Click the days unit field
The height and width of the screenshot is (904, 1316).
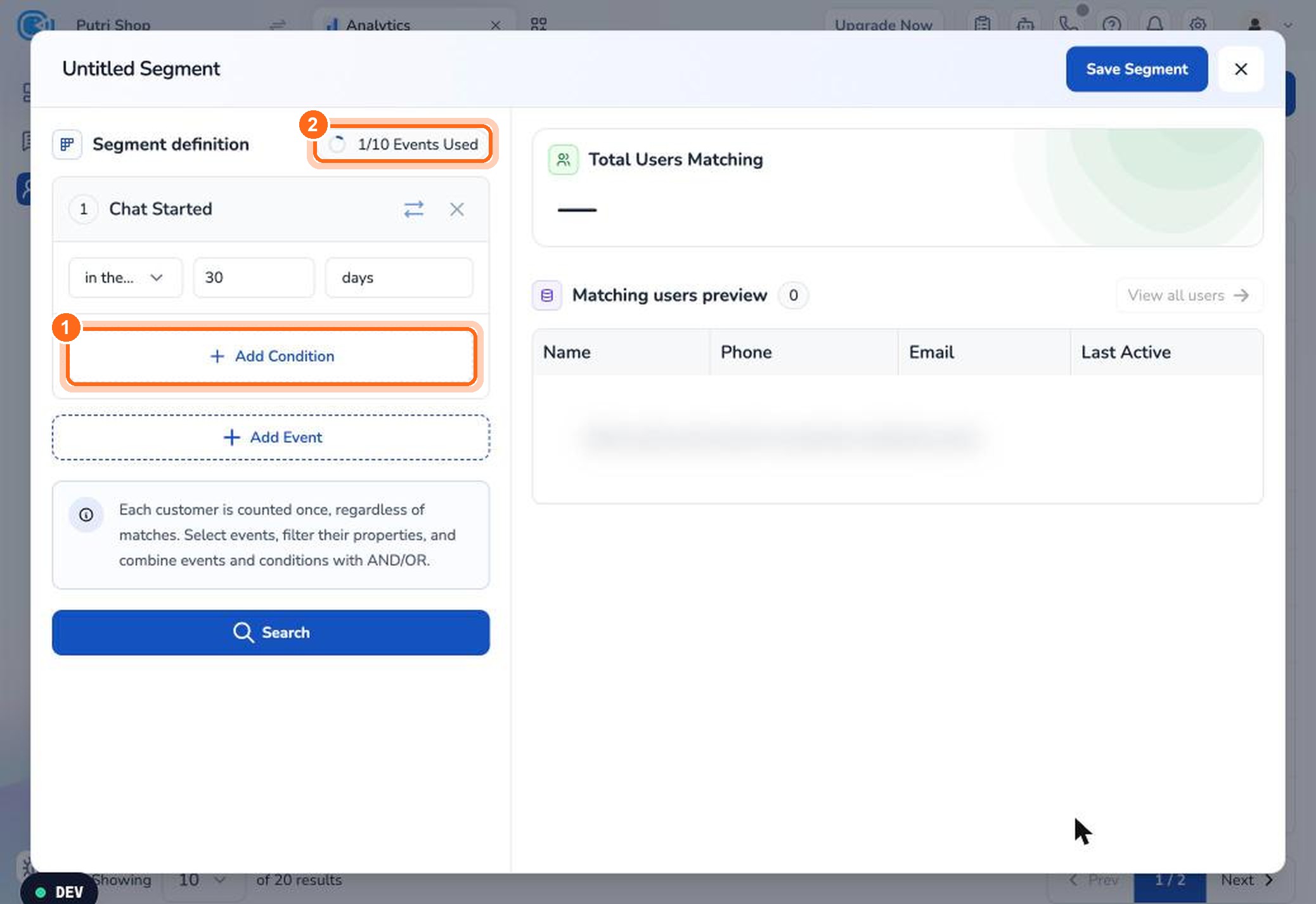pyautogui.click(x=399, y=278)
